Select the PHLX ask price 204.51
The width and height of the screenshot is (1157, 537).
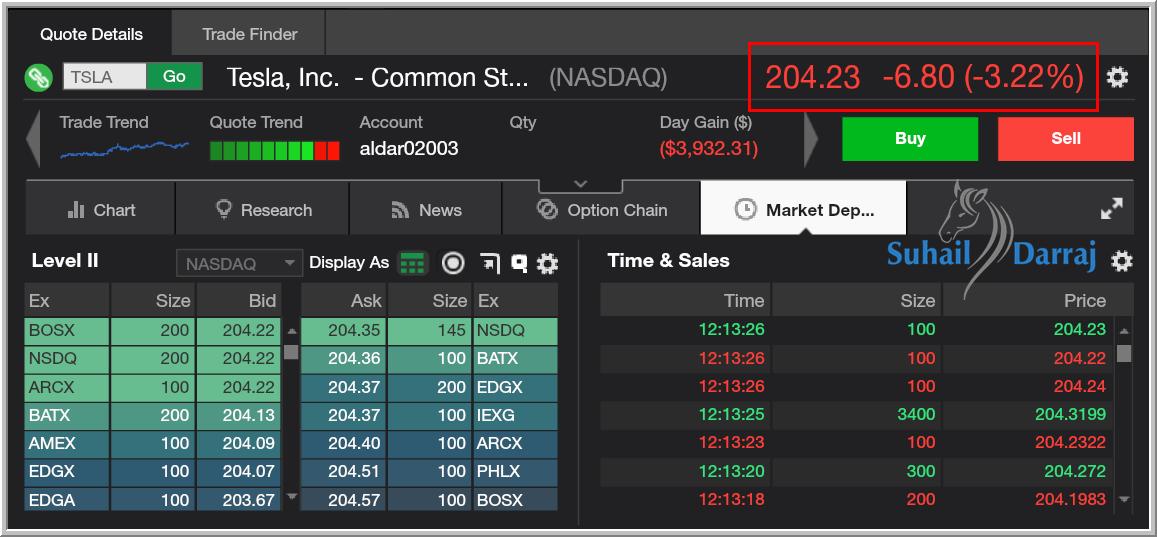[x=343, y=471]
